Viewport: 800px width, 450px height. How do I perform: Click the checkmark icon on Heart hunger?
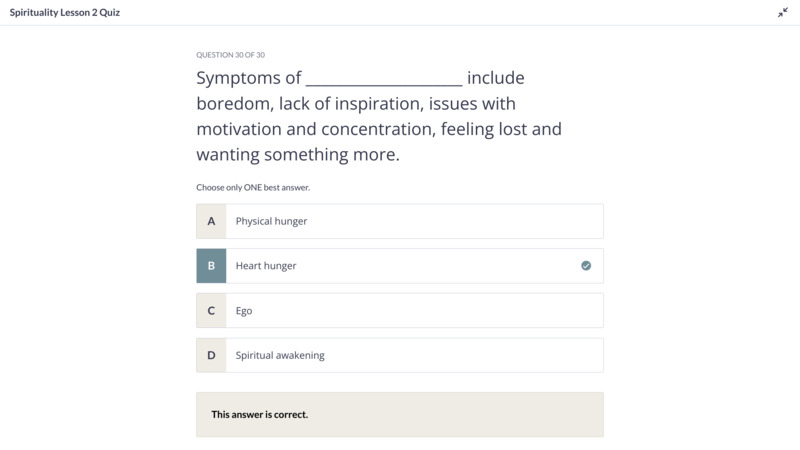tap(586, 265)
